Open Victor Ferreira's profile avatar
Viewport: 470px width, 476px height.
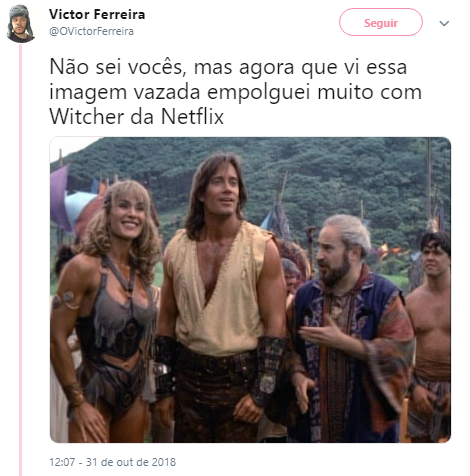pos(21,23)
